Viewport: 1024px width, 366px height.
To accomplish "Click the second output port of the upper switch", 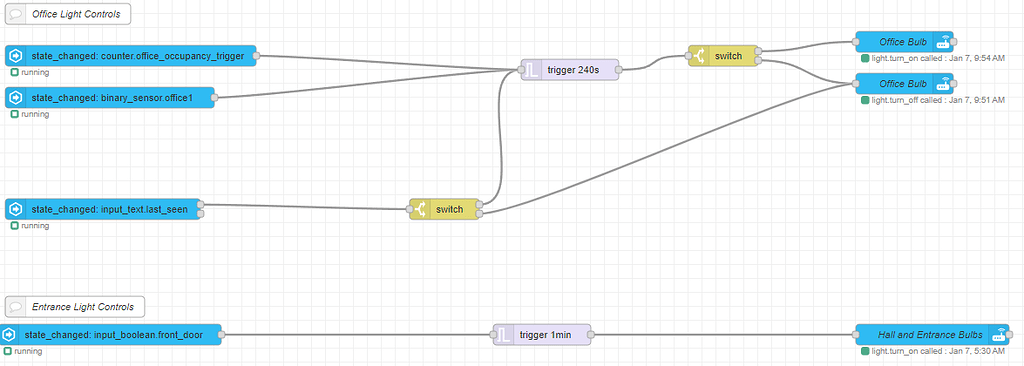I will pos(758,61).
